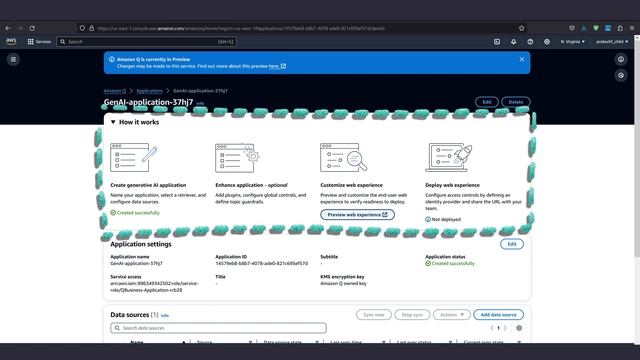
Task: Click the green shield extension icon
Action: tap(596, 28)
